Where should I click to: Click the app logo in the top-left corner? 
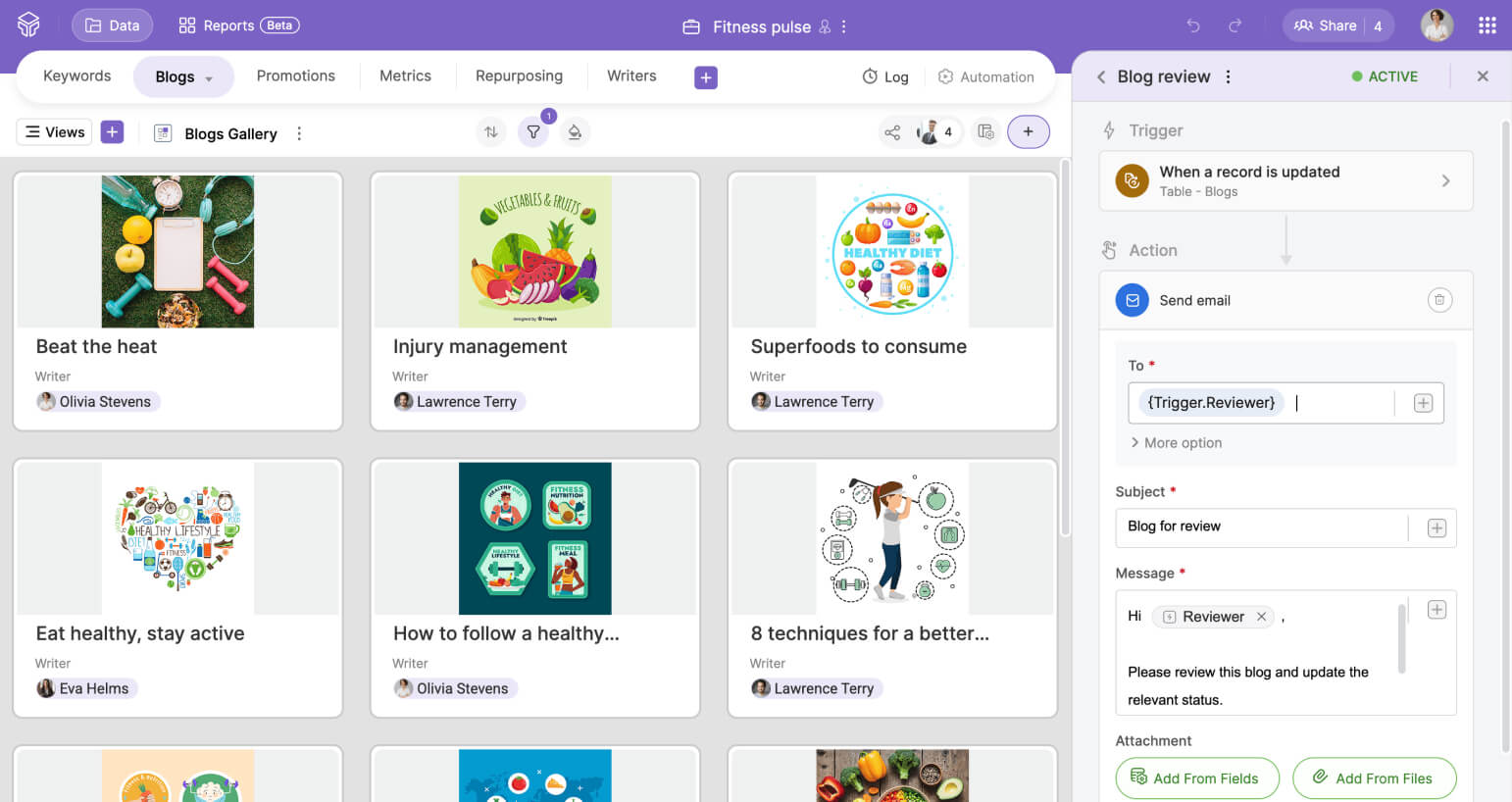pyautogui.click(x=28, y=25)
